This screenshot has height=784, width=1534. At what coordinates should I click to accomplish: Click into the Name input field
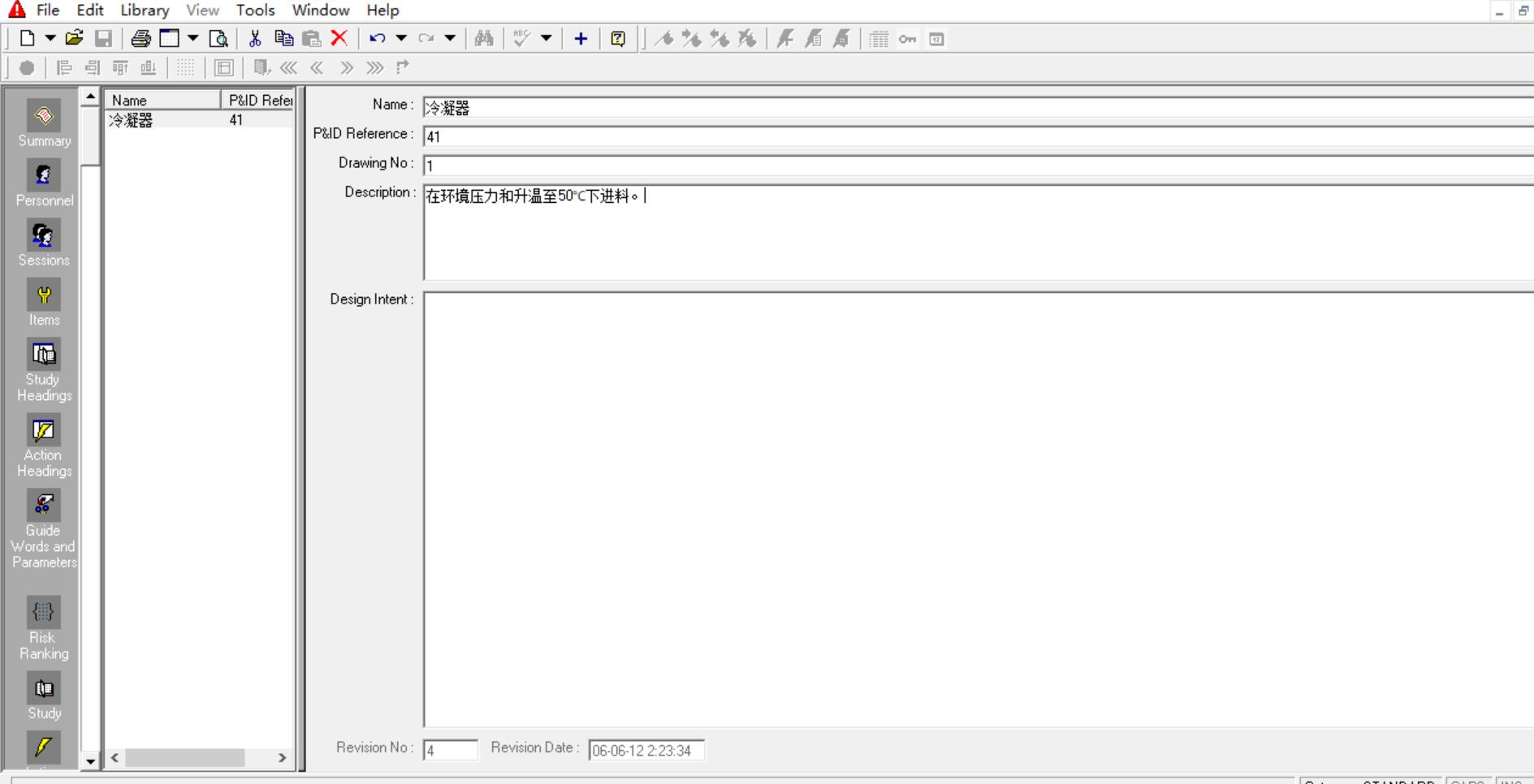[978, 107]
